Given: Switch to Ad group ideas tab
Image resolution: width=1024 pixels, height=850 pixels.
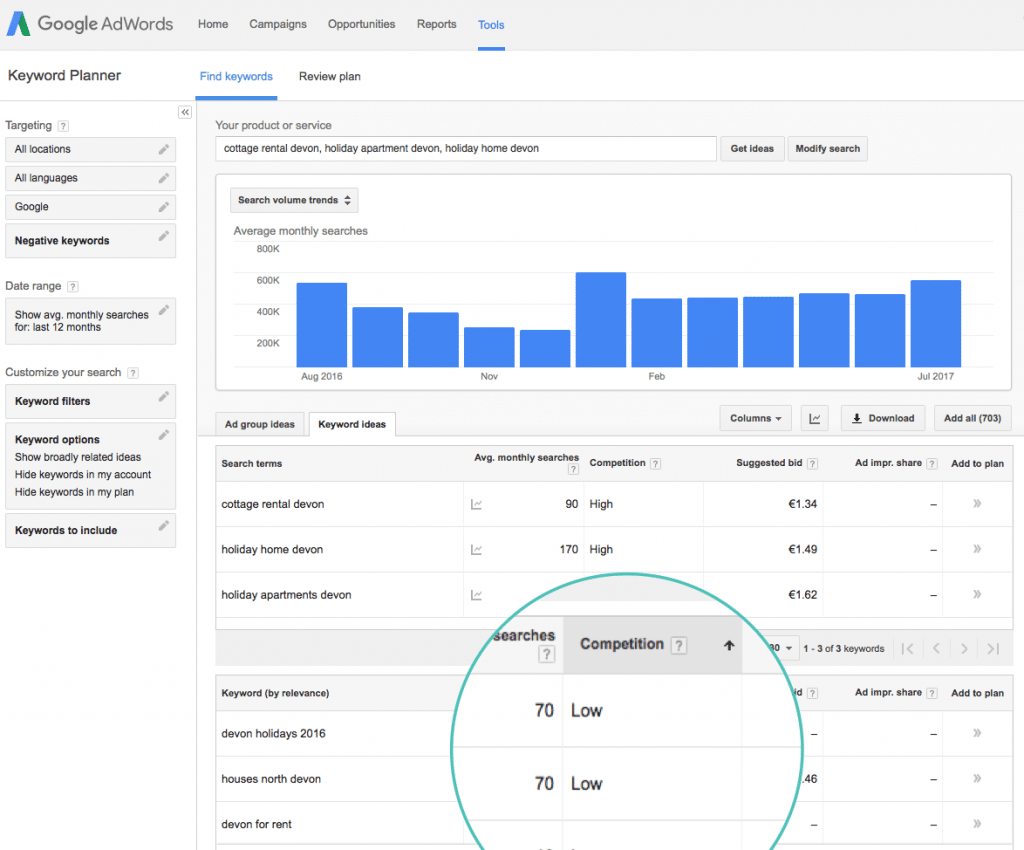Looking at the screenshot, I should point(260,424).
